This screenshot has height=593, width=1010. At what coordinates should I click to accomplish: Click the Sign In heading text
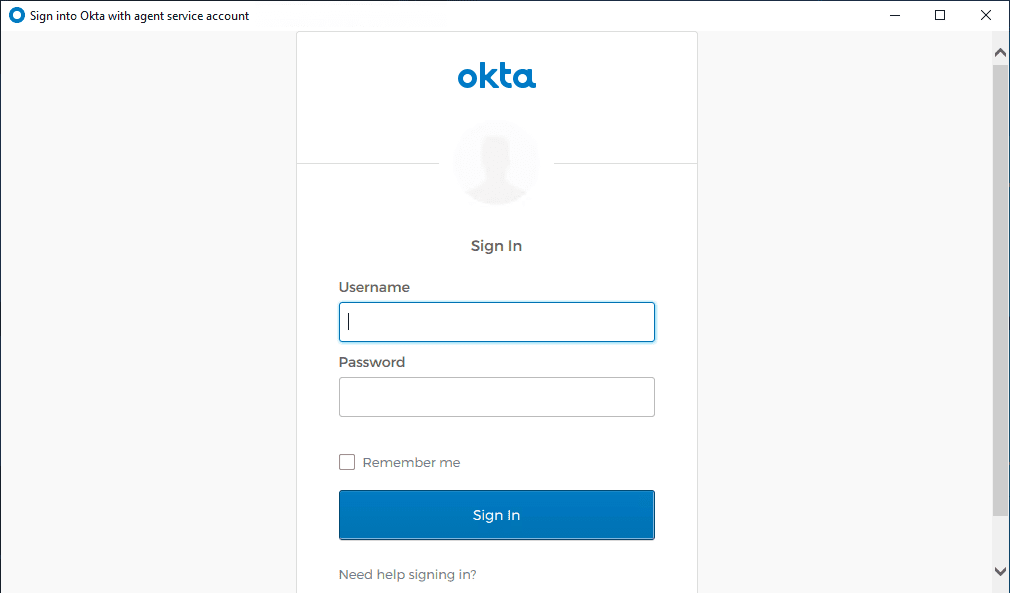496,246
